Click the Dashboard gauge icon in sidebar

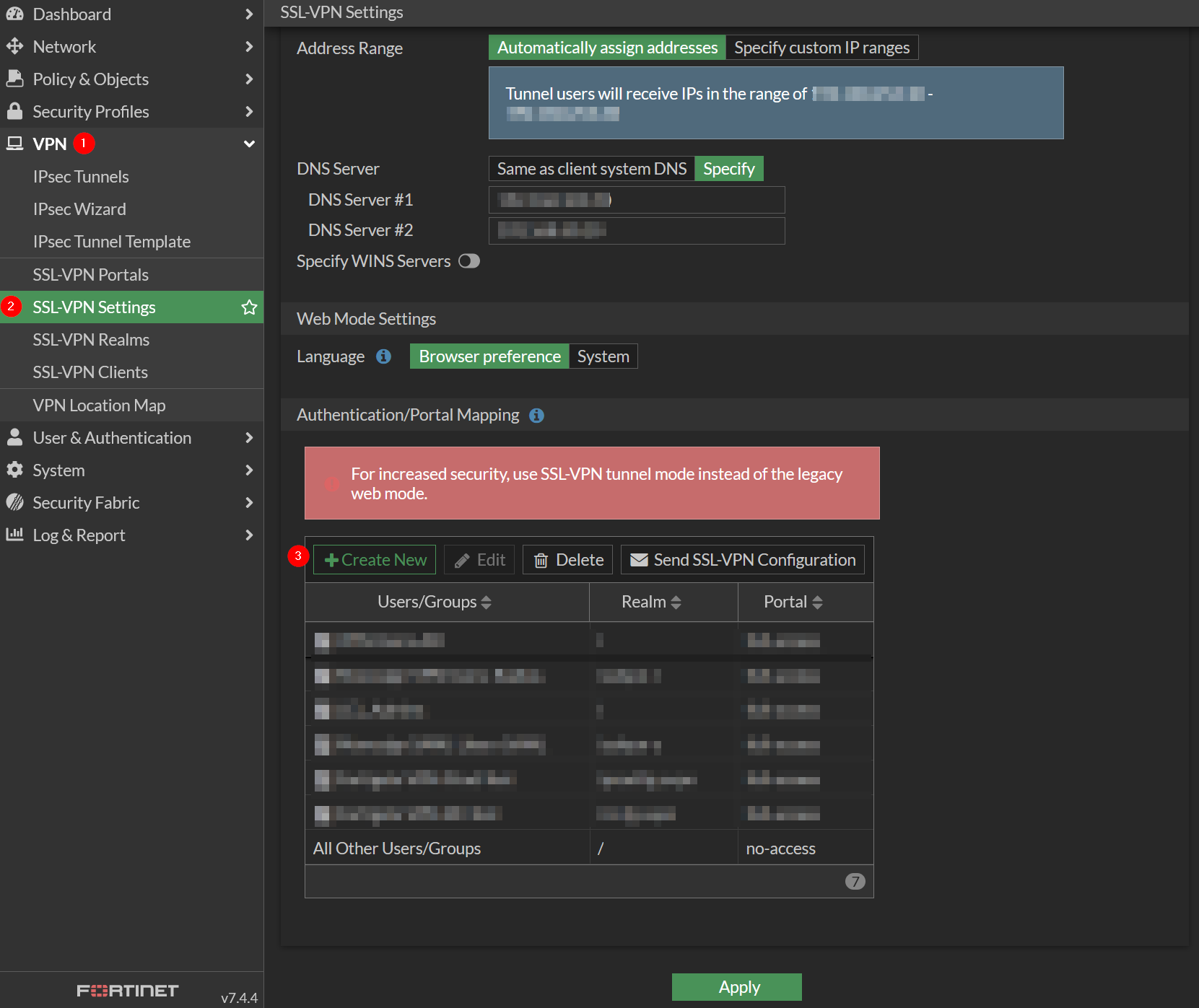14,14
